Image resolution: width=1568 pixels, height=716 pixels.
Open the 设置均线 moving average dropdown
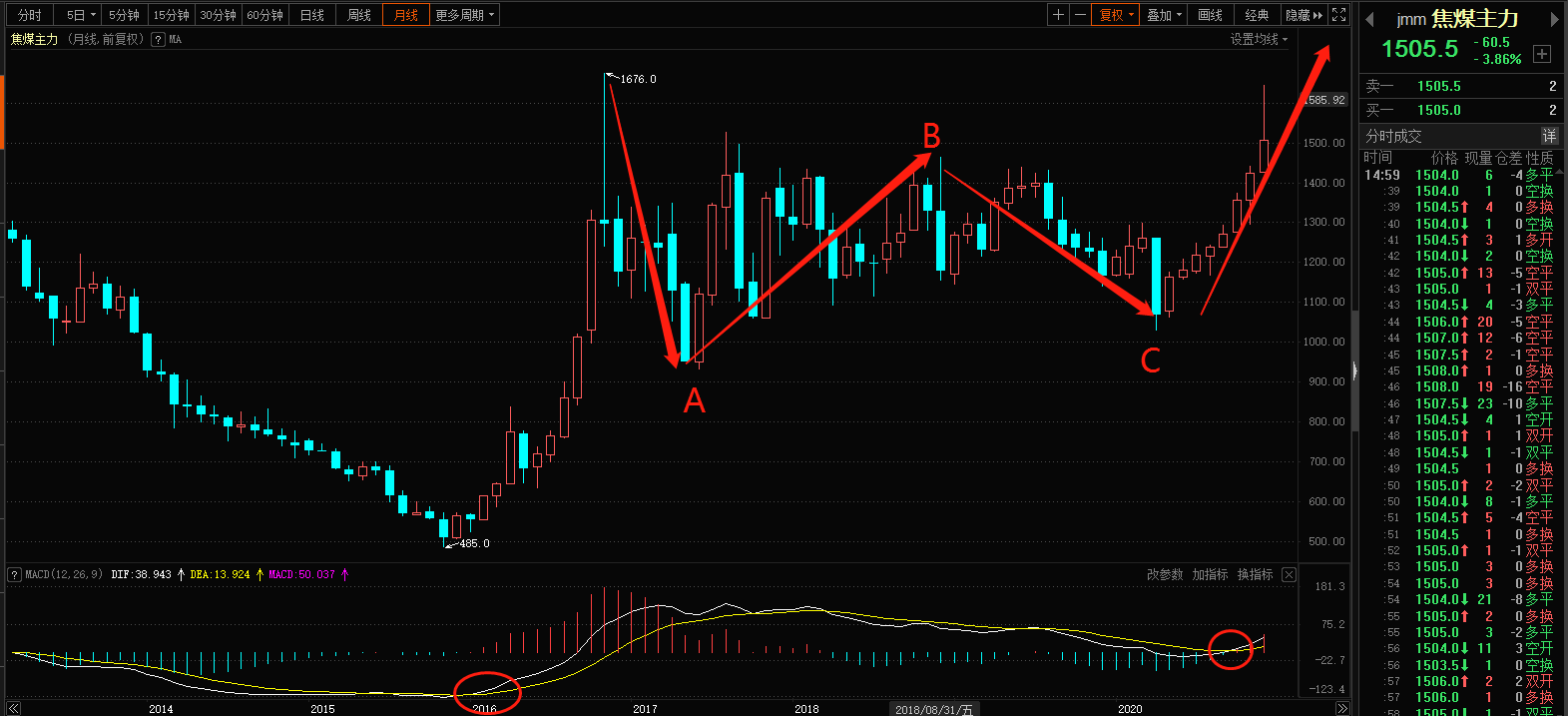tap(1259, 40)
